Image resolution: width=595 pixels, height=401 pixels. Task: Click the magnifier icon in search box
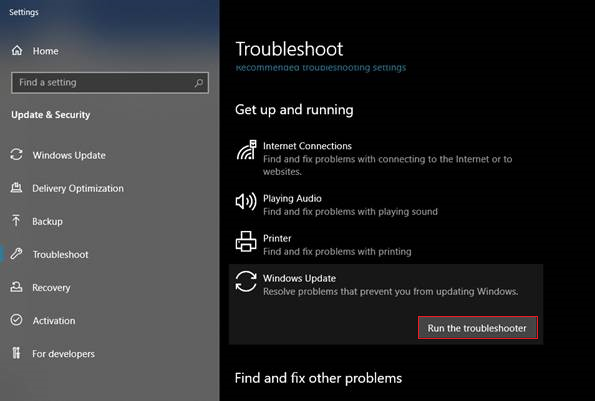198,83
